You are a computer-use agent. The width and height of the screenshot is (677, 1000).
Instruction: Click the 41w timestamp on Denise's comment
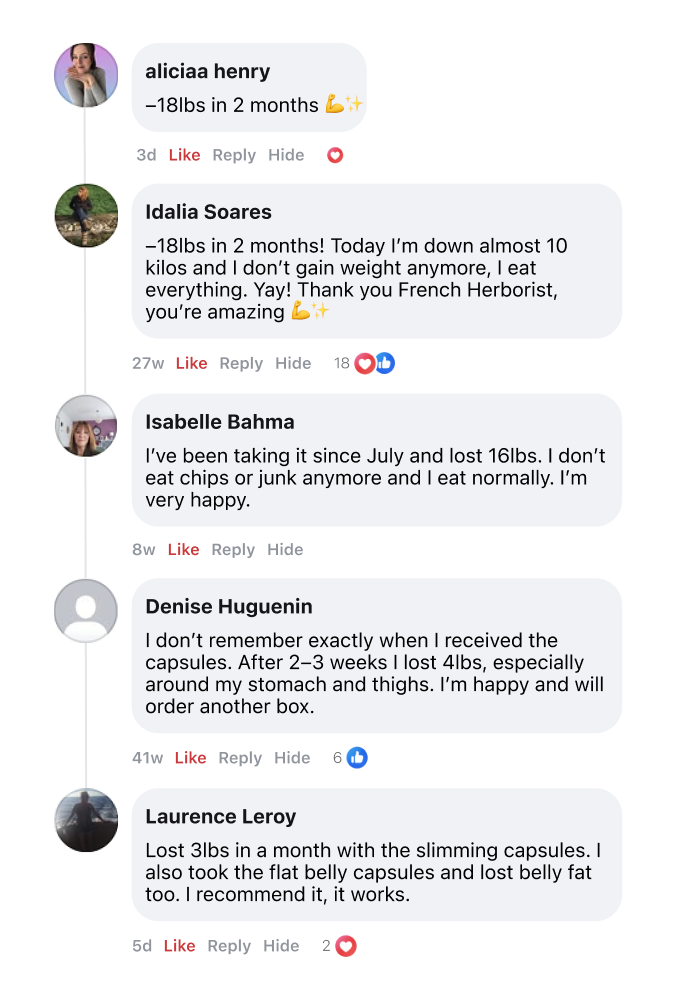147,758
